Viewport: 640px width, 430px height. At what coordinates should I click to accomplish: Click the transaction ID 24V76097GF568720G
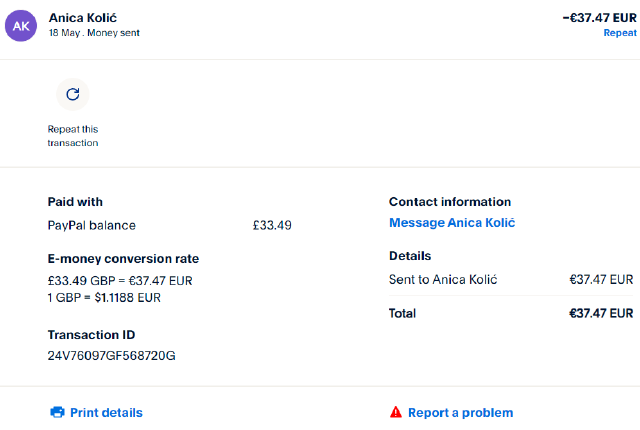(112, 355)
